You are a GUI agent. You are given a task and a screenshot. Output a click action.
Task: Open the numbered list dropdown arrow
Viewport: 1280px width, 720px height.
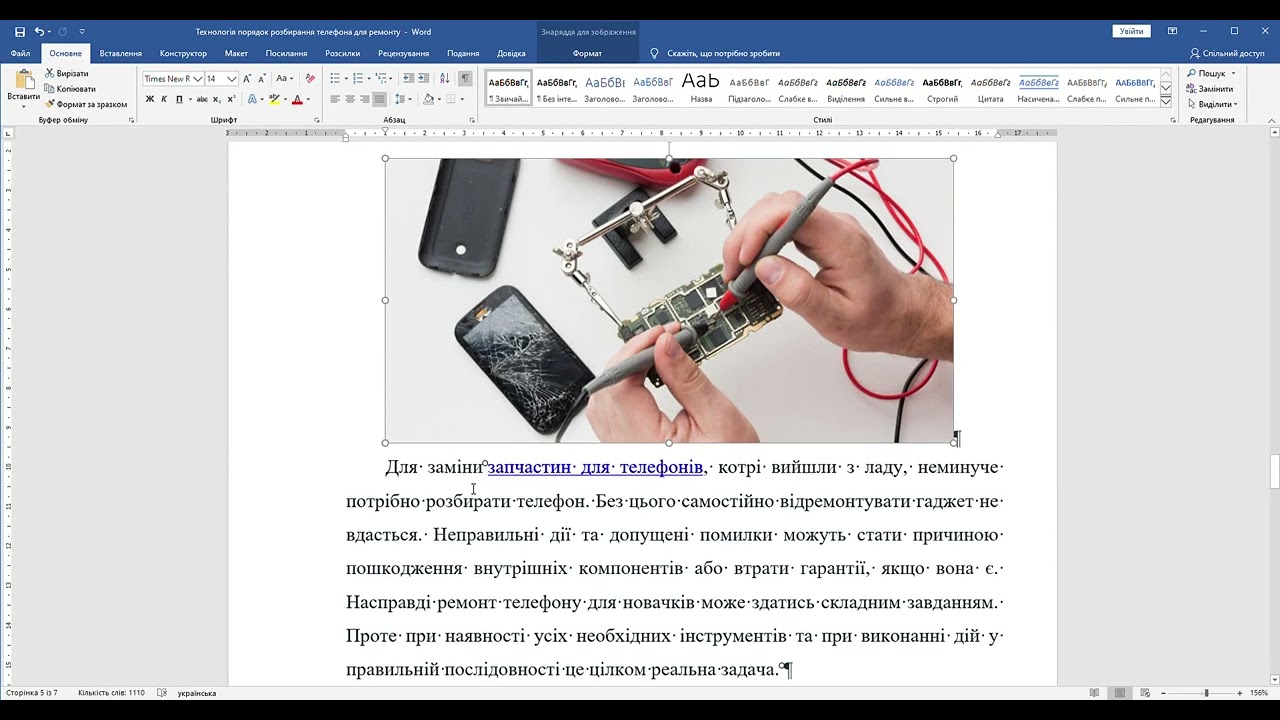tap(370, 78)
